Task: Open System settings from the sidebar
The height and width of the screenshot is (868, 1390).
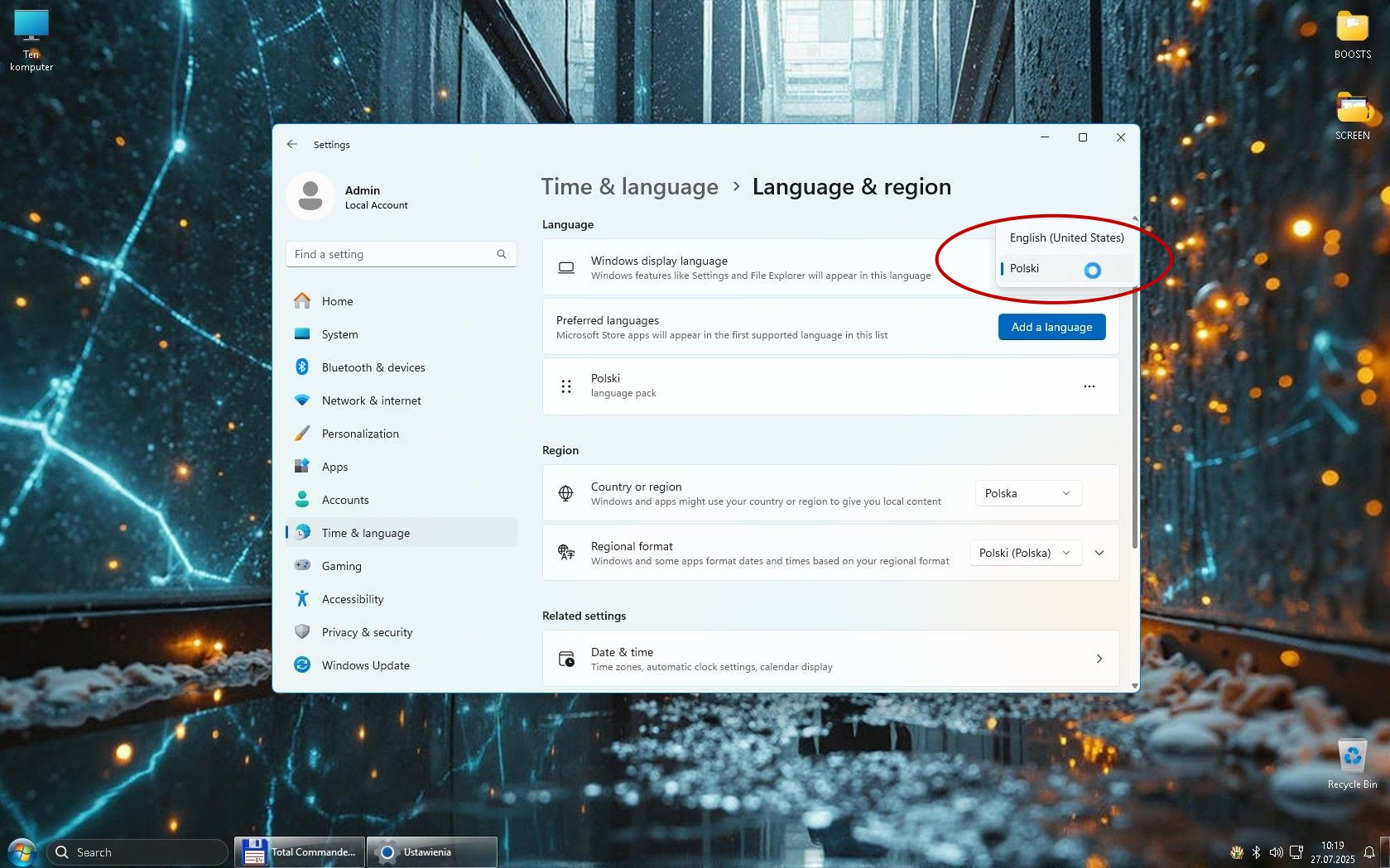Action: point(302,334)
